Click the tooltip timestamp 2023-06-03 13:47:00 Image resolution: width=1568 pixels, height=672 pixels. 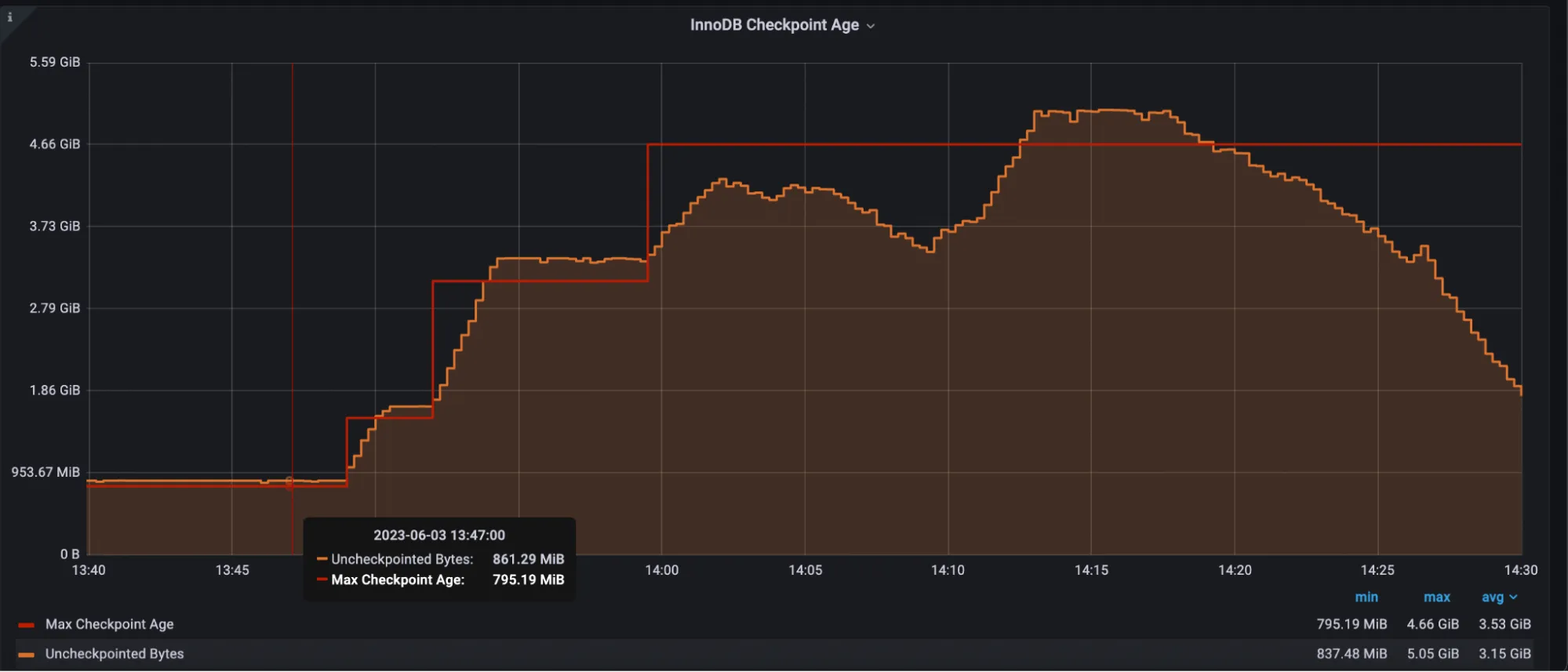[439, 535]
